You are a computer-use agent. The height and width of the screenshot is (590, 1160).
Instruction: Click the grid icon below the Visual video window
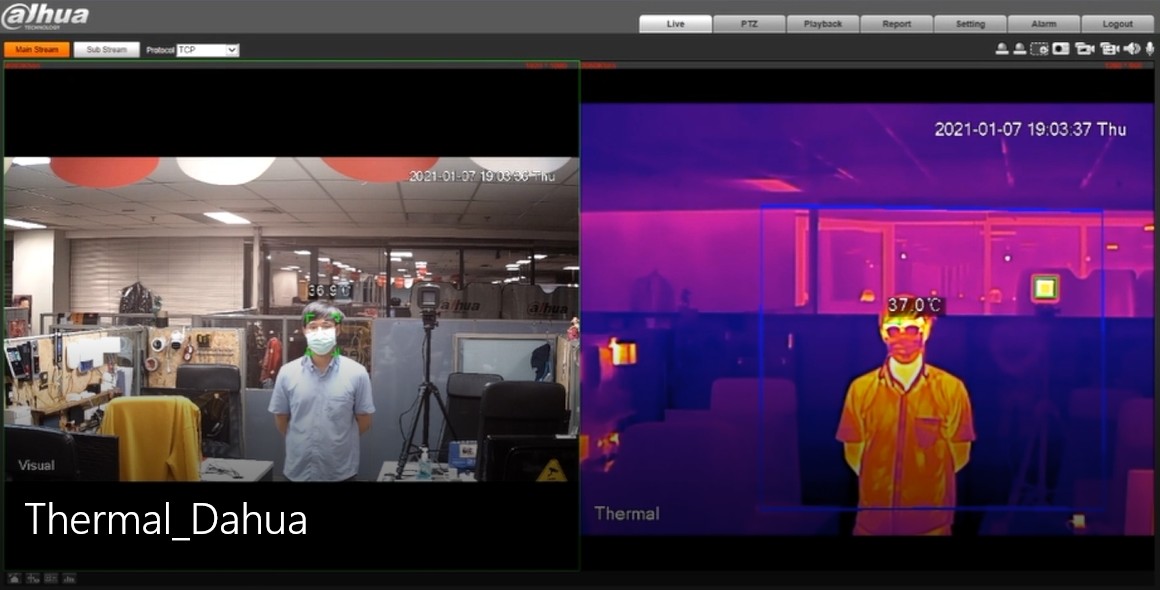click(x=51, y=578)
